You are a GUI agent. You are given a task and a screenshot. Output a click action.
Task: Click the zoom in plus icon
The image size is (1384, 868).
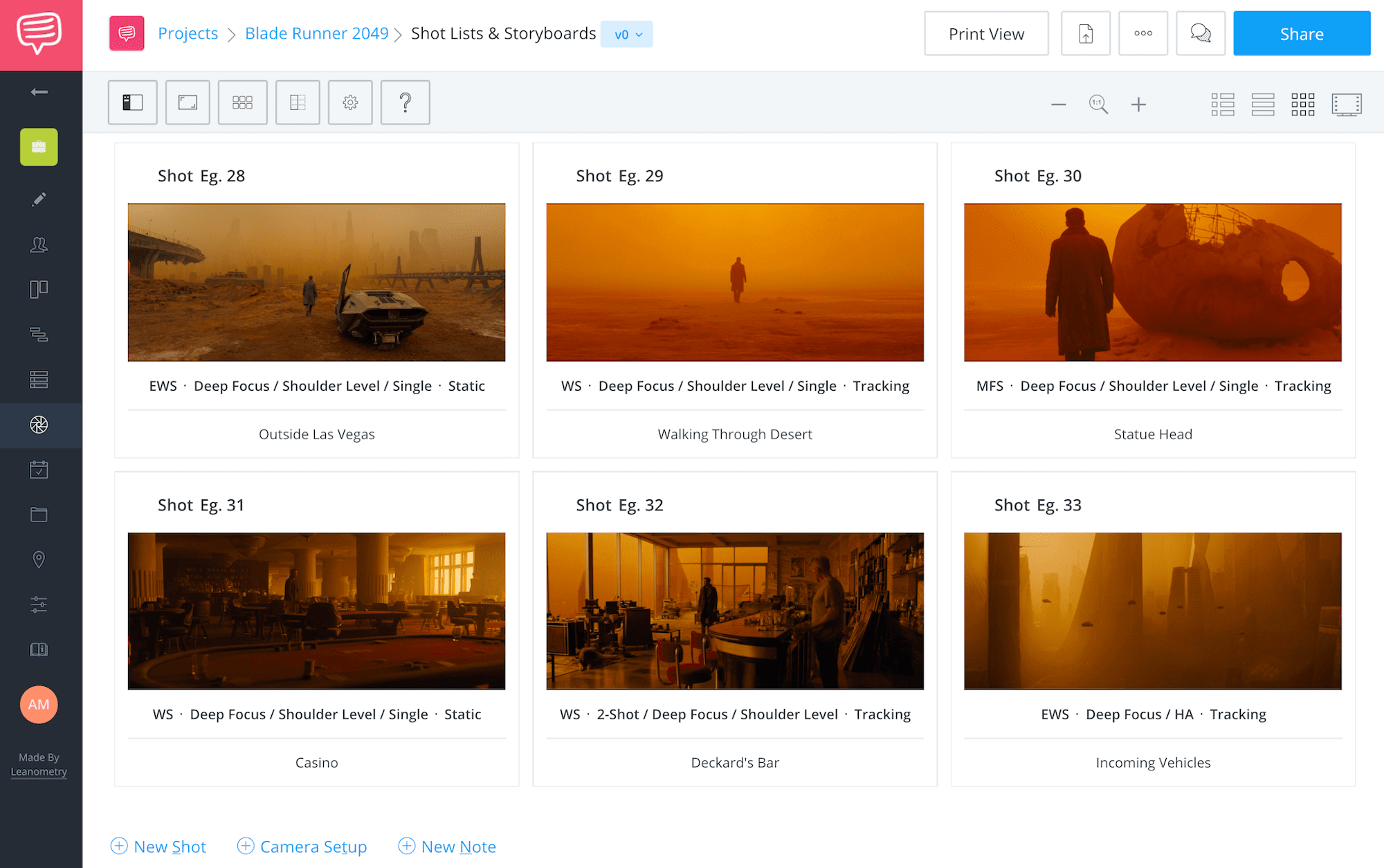(1138, 104)
